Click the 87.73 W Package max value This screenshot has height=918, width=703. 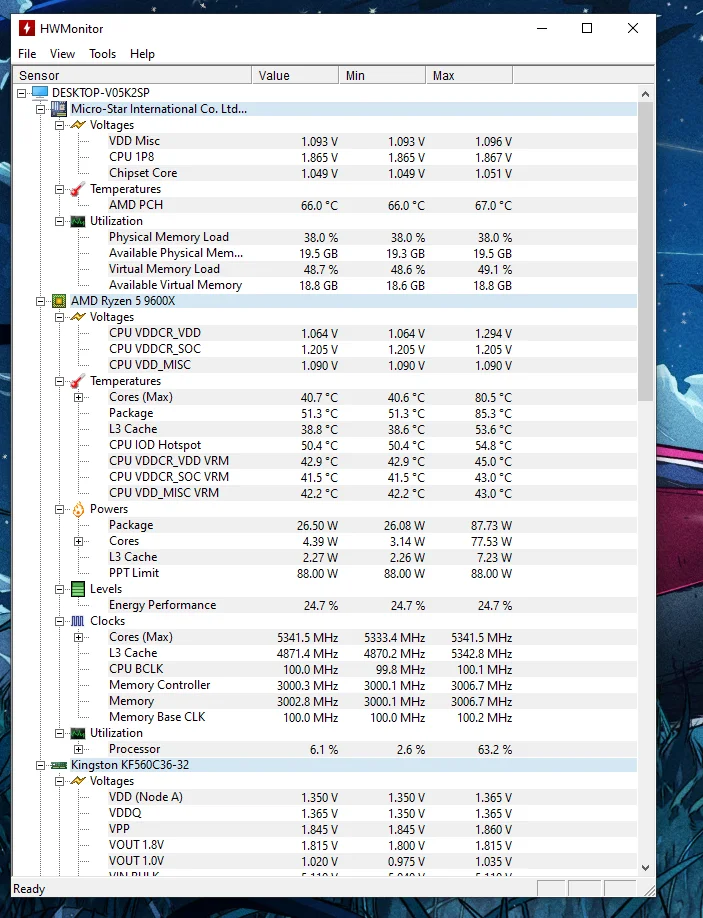[491, 526]
